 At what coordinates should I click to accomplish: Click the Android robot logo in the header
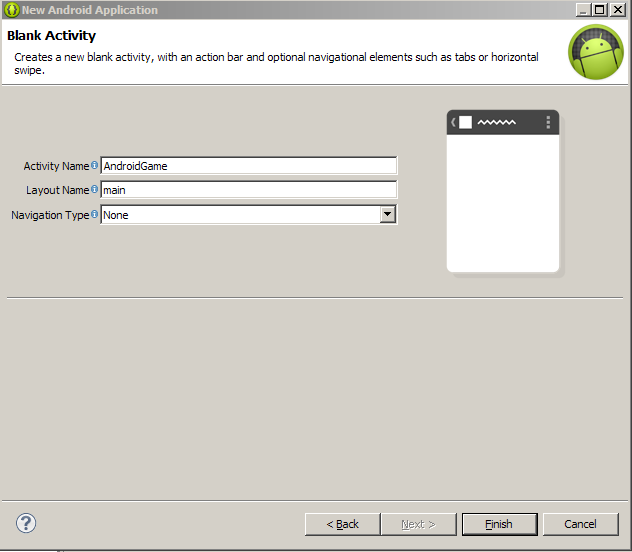[596, 52]
